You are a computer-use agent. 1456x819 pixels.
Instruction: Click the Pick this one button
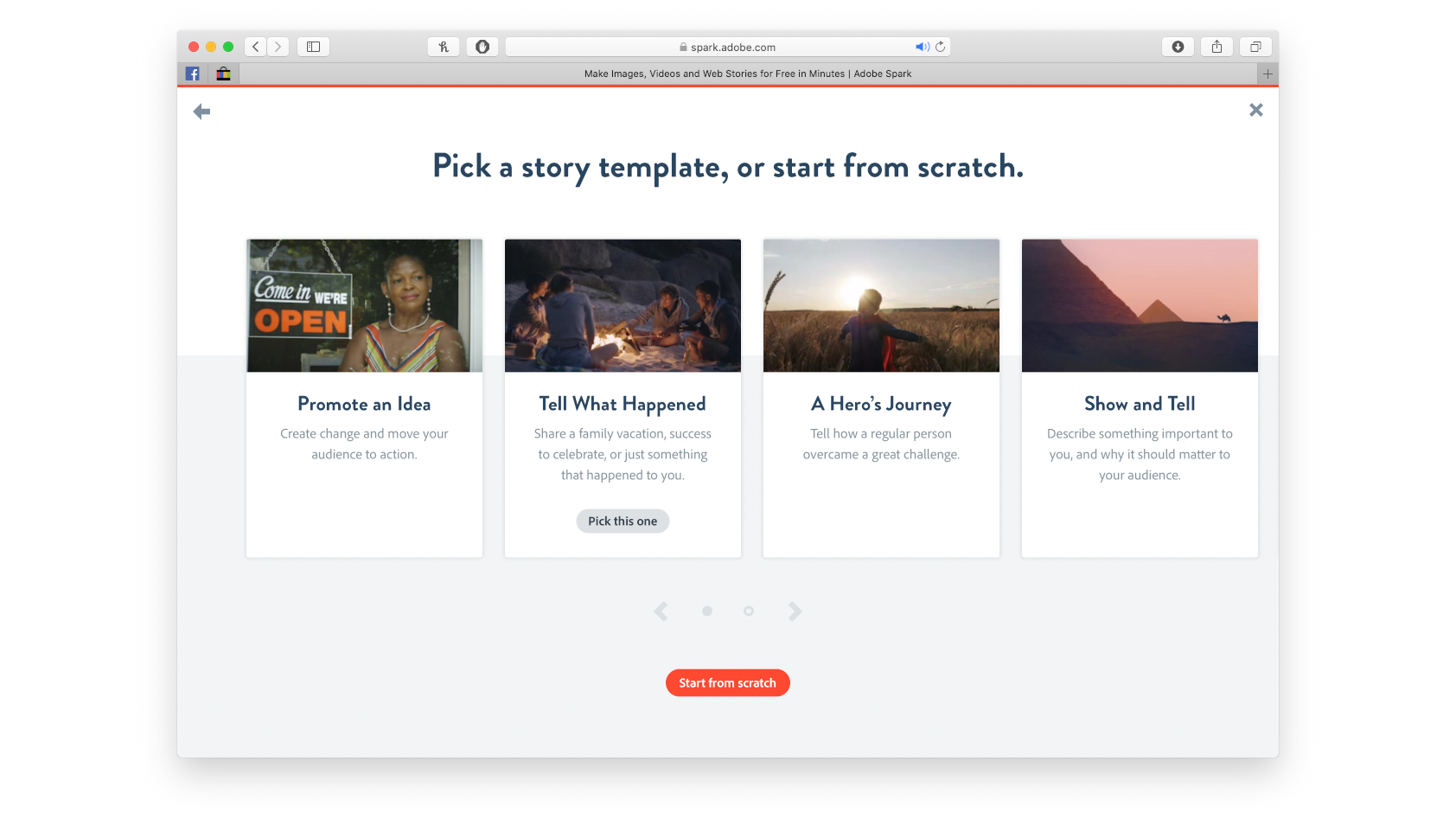tap(623, 521)
